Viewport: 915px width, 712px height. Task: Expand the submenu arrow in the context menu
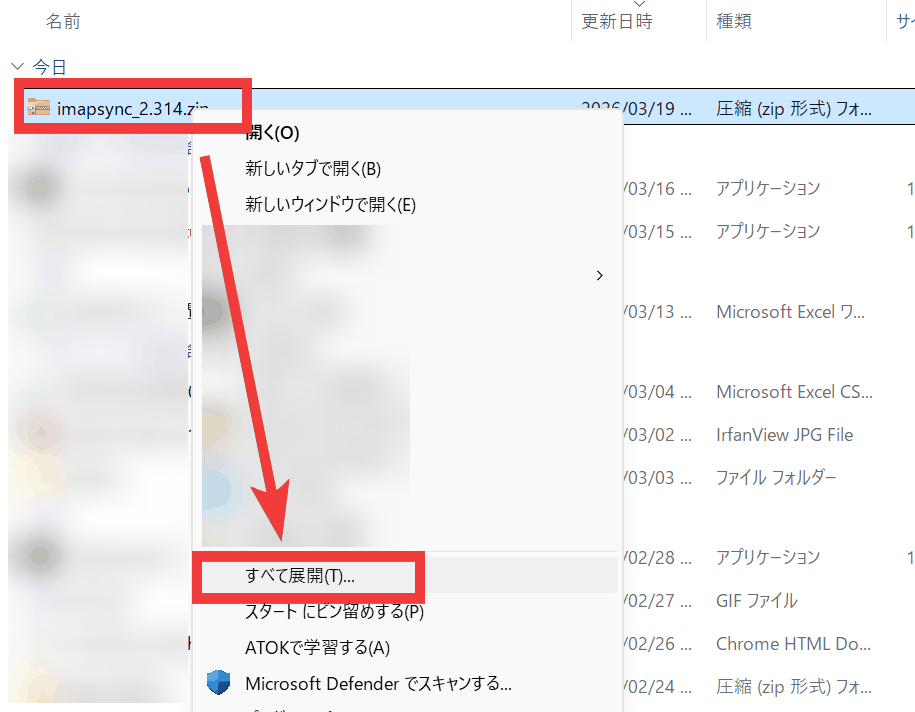point(599,276)
